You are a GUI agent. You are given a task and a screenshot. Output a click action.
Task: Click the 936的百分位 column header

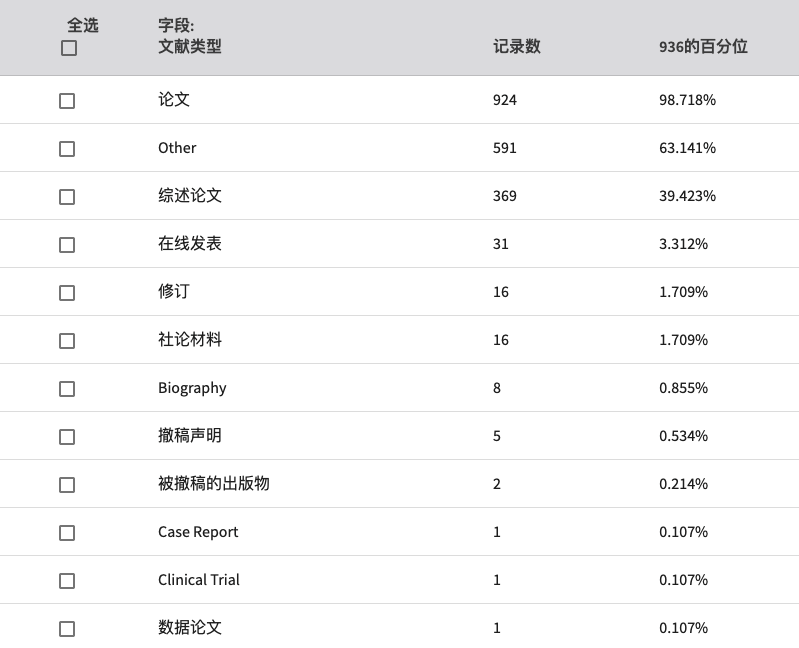click(703, 46)
